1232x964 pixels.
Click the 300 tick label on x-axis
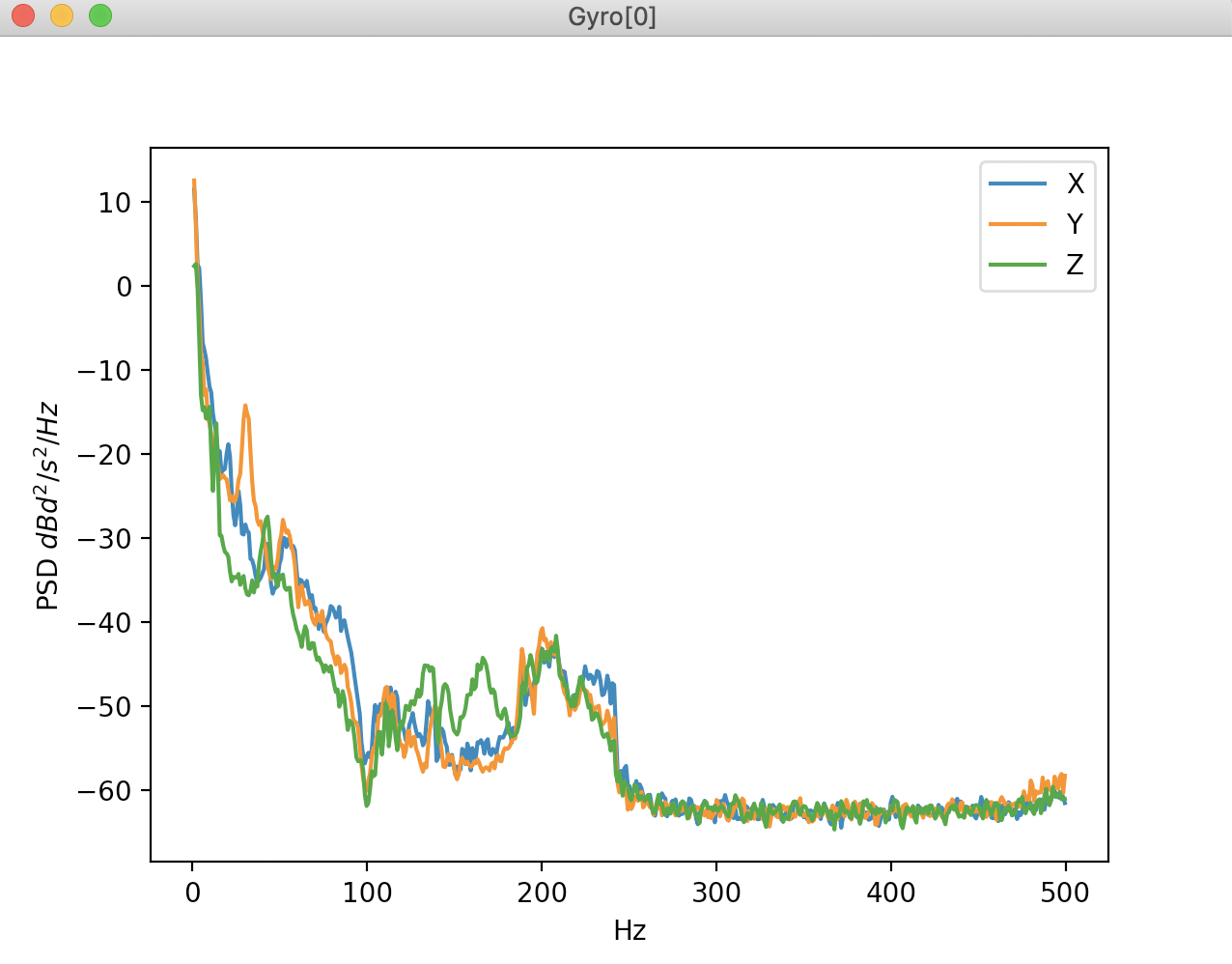pos(716,893)
